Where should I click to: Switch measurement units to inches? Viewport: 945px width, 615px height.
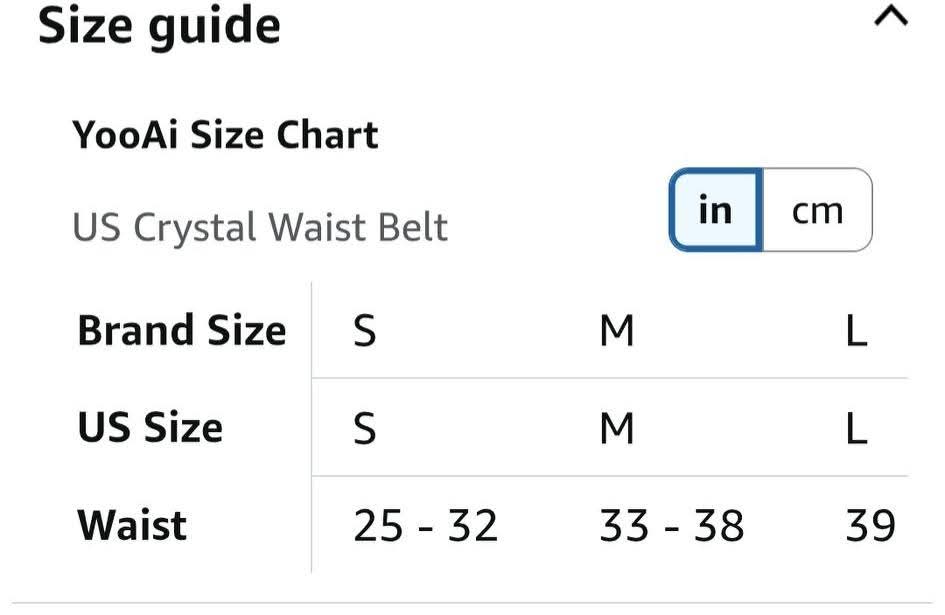(x=715, y=210)
